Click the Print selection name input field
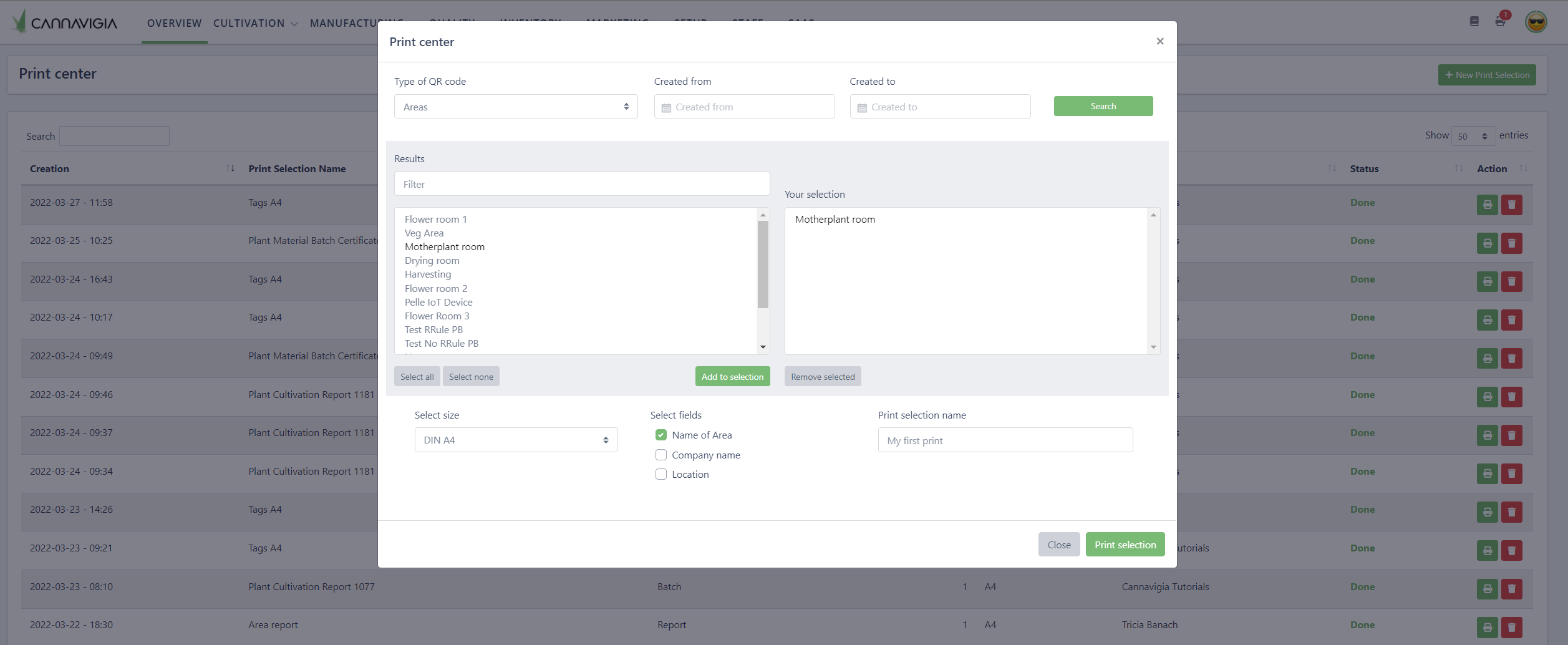The width and height of the screenshot is (1568, 645). (x=1005, y=440)
